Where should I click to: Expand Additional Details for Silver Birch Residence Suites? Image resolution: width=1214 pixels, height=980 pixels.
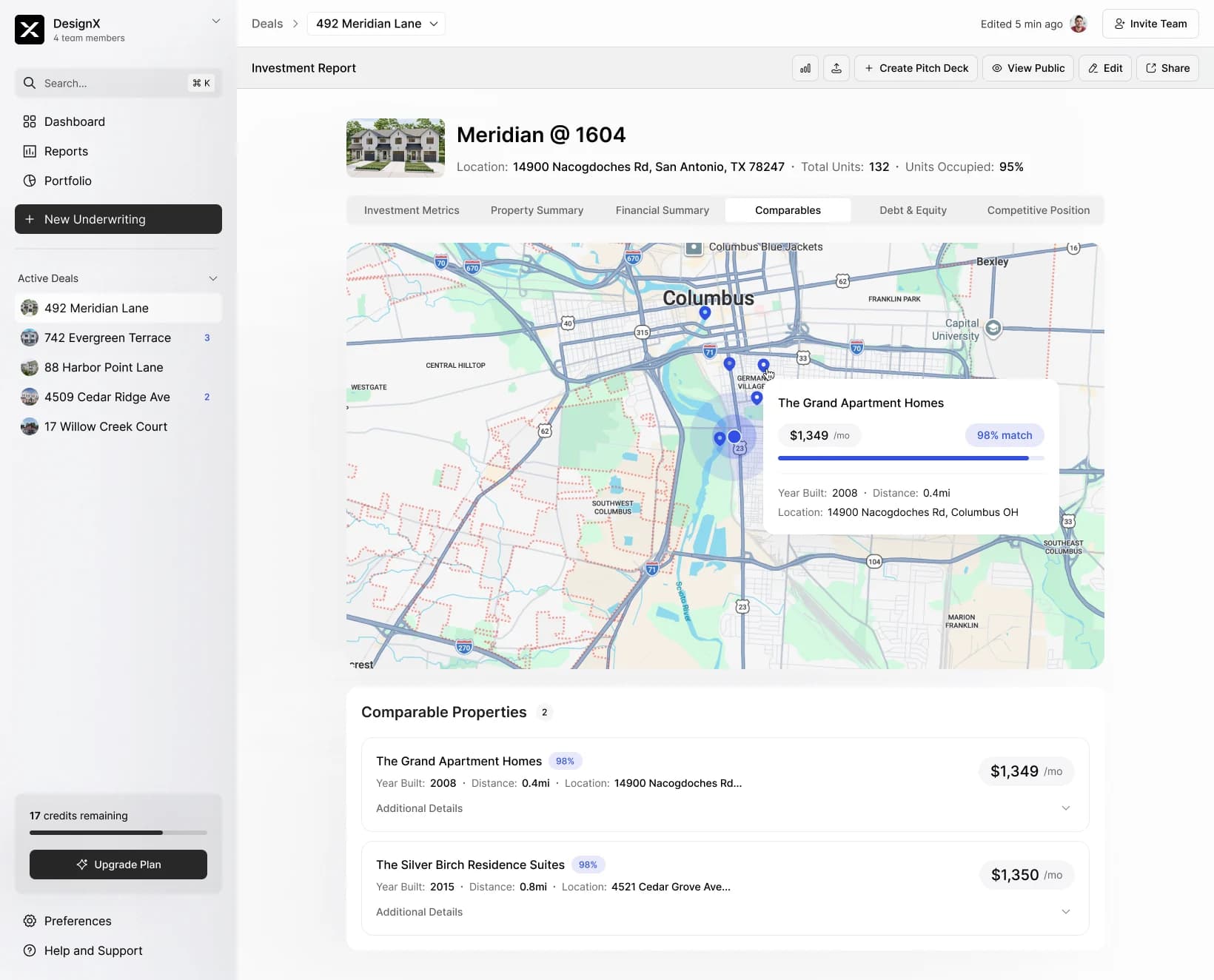724,912
